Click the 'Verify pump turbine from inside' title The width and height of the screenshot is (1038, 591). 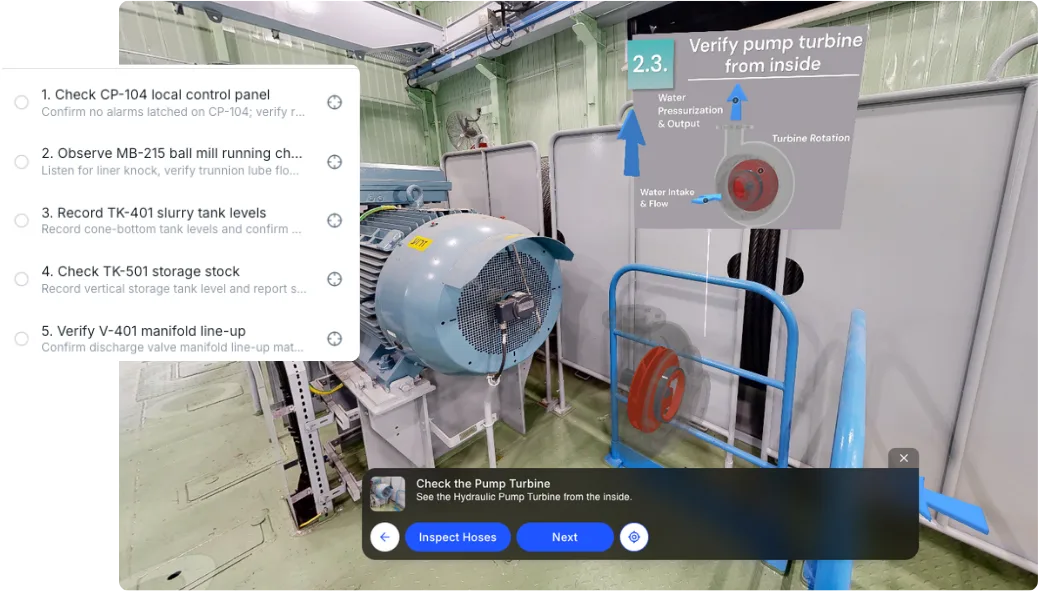(x=775, y=54)
